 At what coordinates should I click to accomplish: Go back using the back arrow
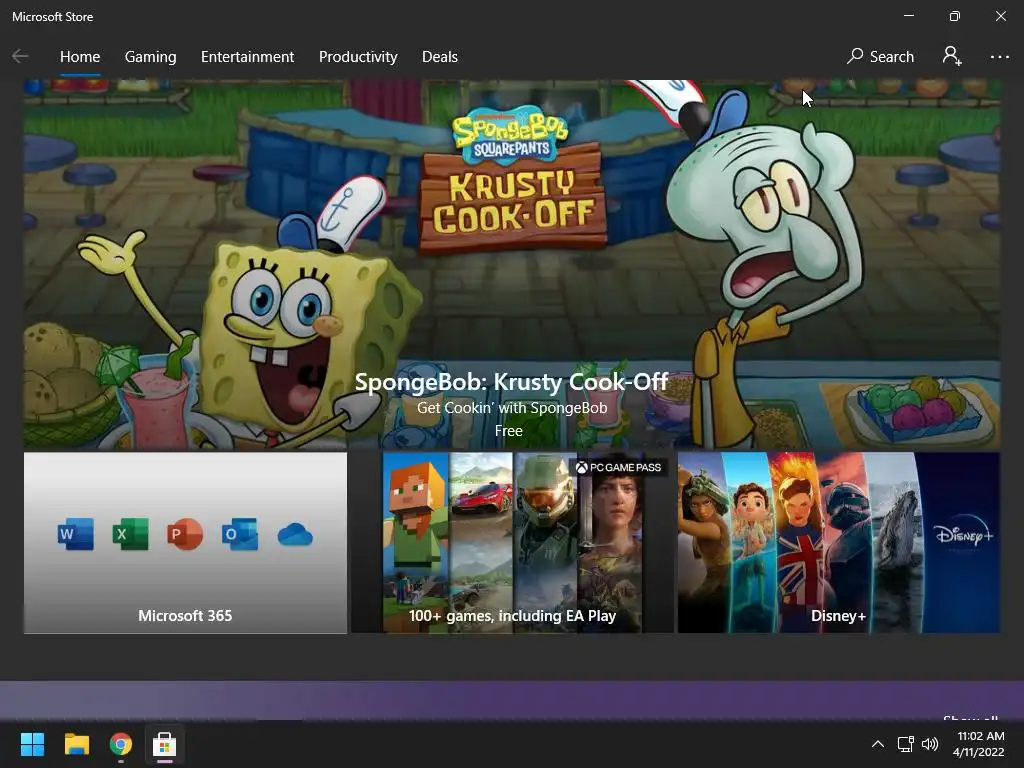pos(20,57)
